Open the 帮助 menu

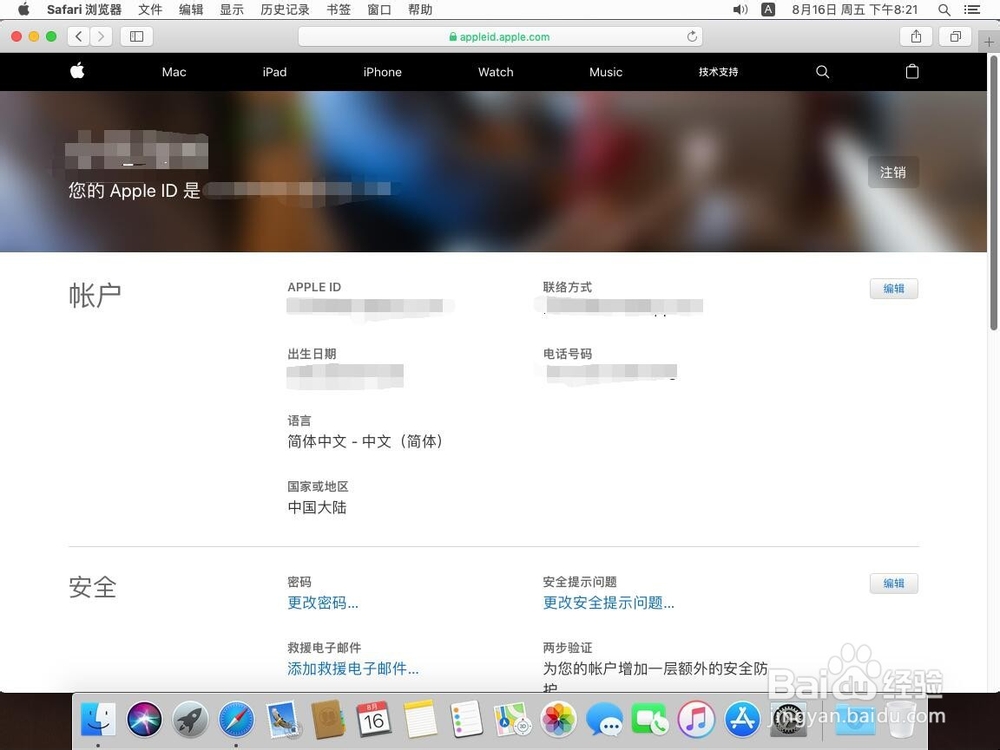[420, 10]
